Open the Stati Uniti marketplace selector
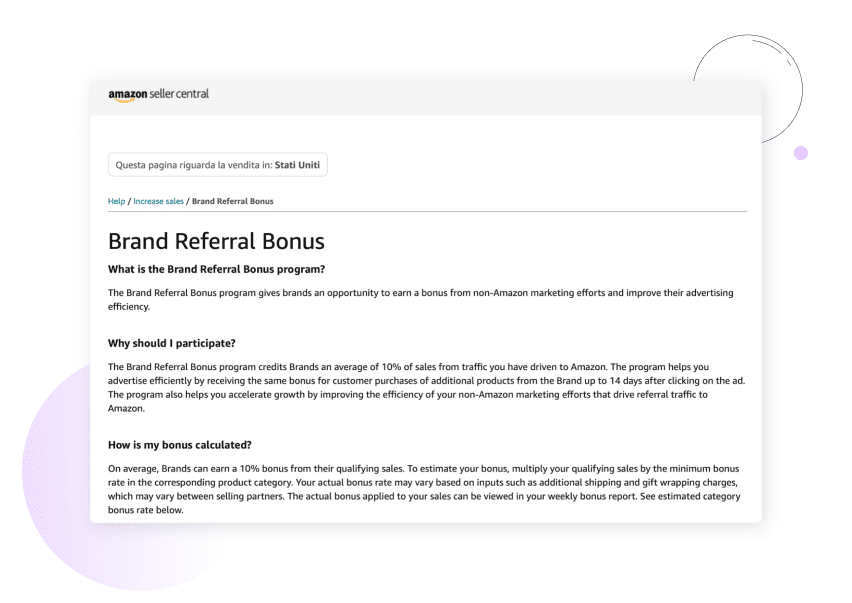This screenshot has width=852, height=603. (217, 165)
